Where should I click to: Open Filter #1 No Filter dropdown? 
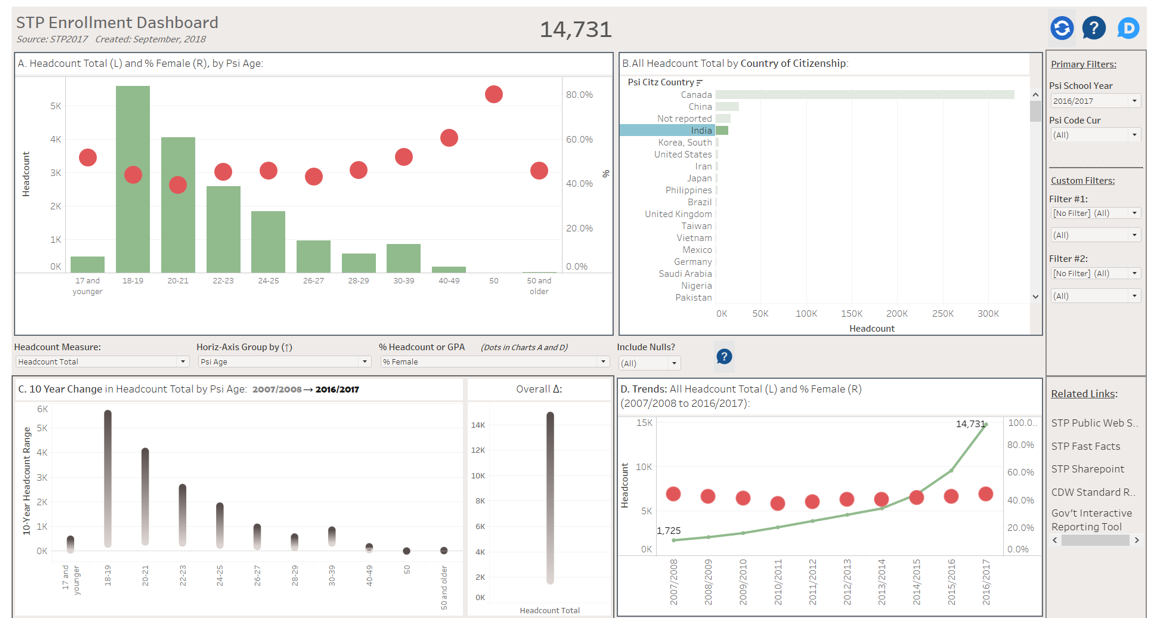(1095, 213)
